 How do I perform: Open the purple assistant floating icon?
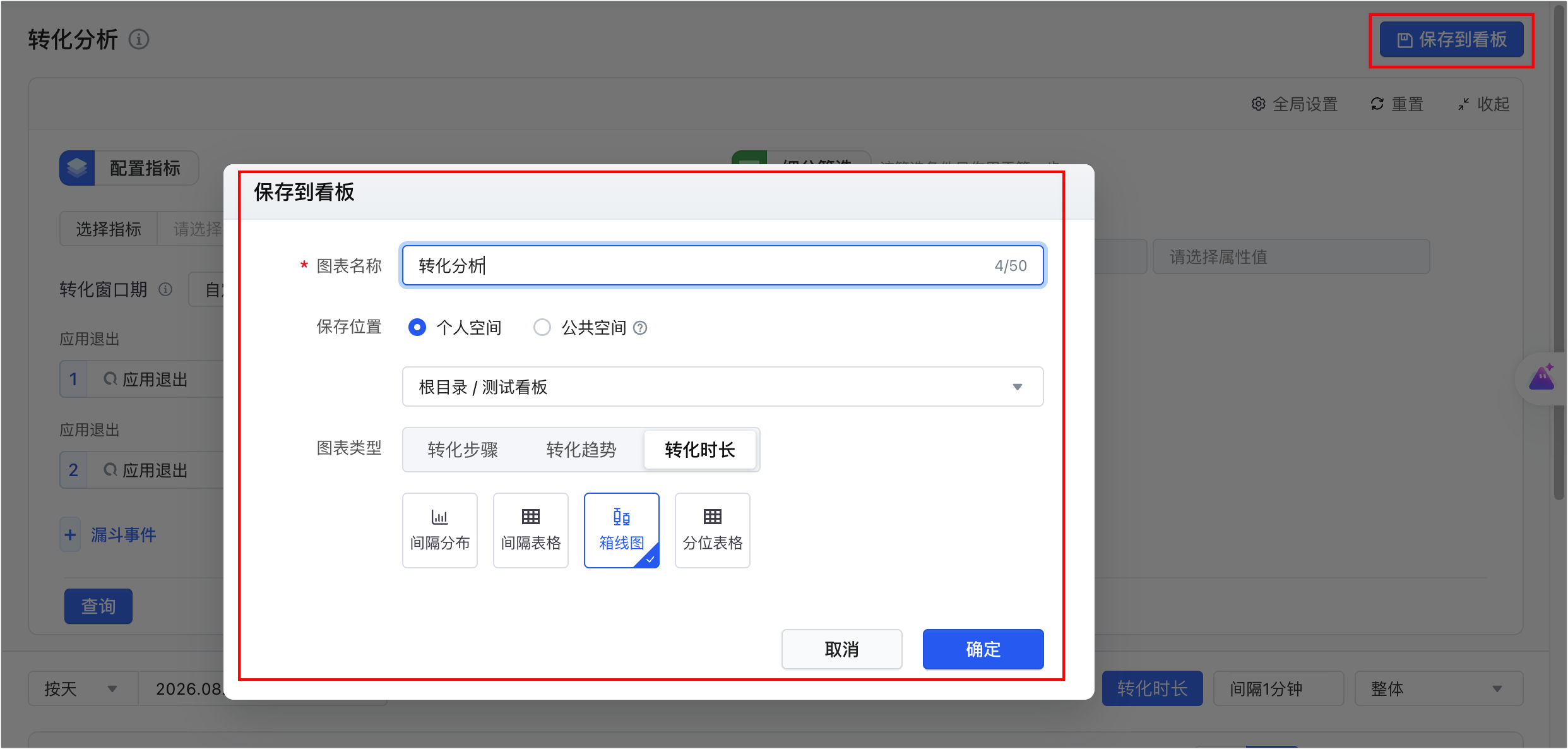(1541, 378)
